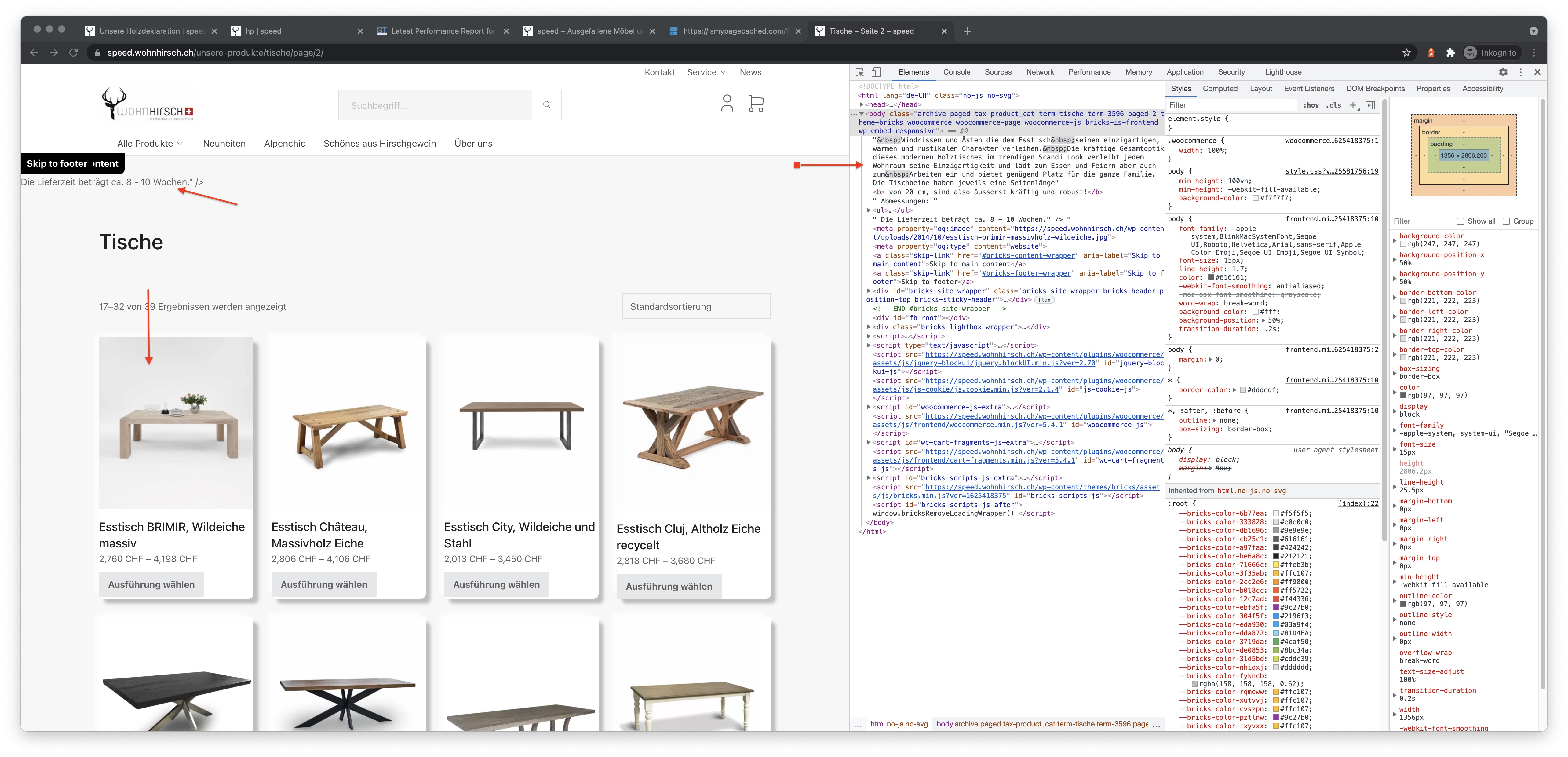Open Chrome's three-dot menu
Screen dimensions: 1568x757
[x=1534, y=52]
